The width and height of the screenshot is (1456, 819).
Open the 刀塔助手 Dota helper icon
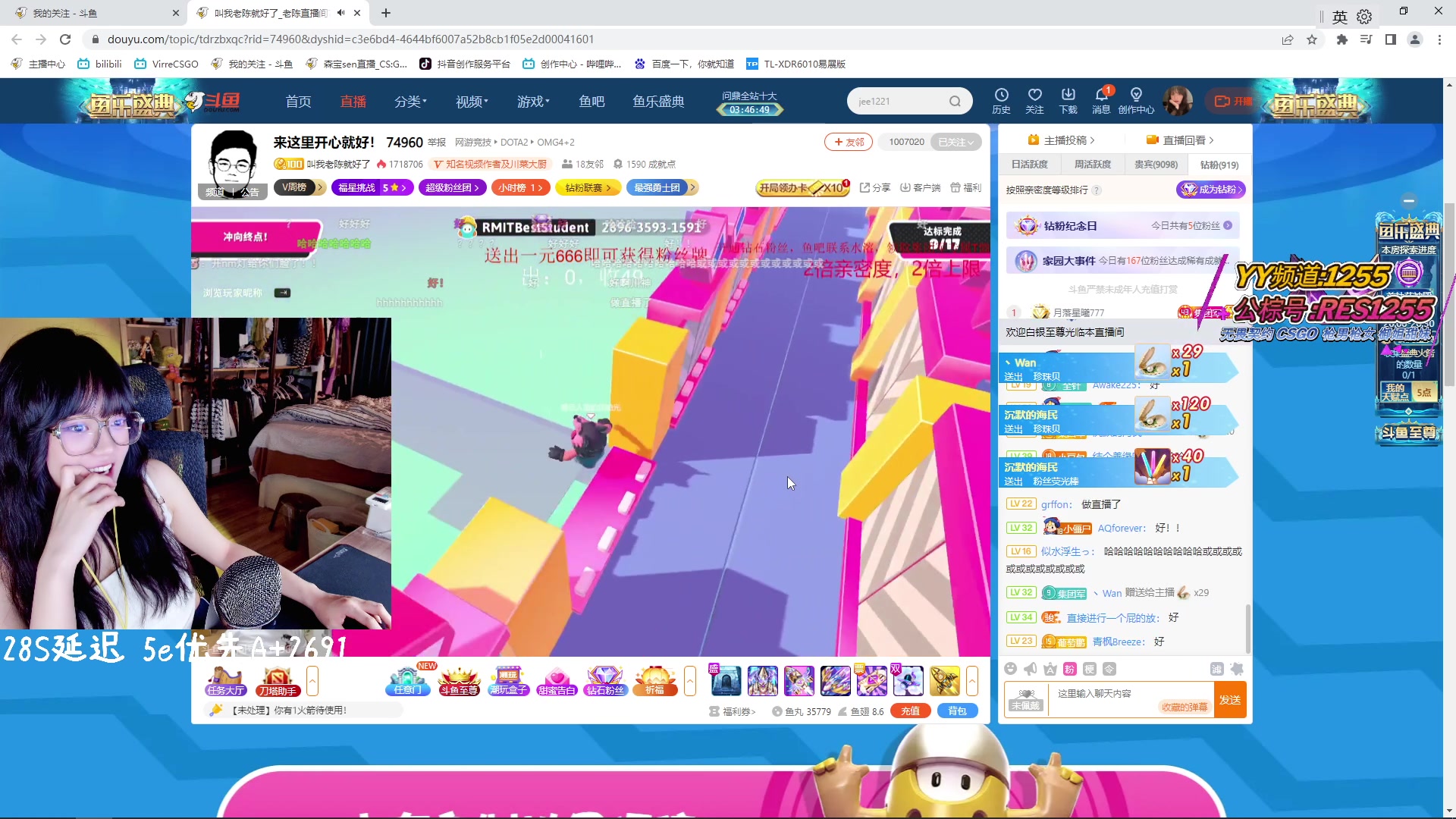(277, 680)
